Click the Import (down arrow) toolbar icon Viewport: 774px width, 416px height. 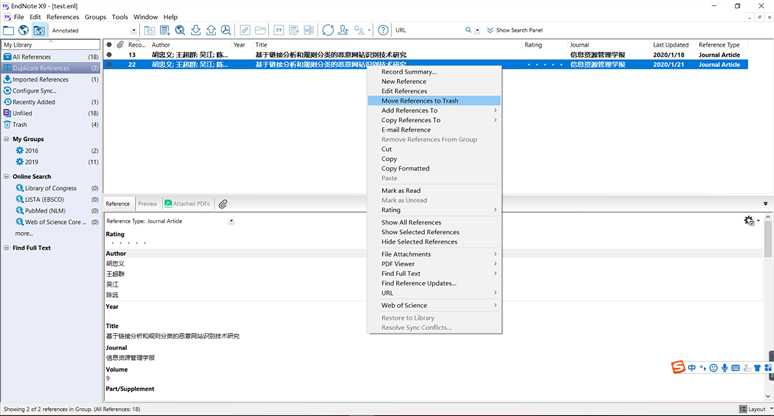(x=196, y=30)
